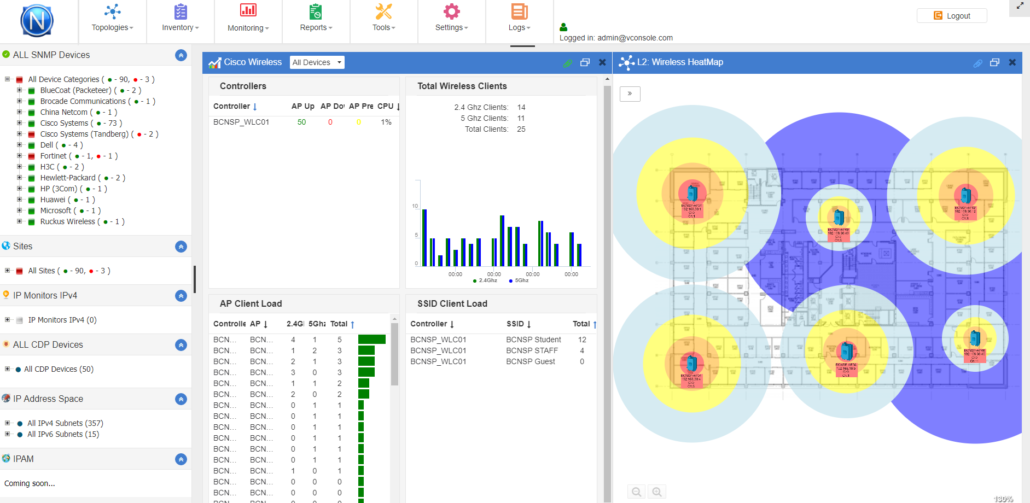1030x503 pixels.
Task: Click the Wireless HeatMap topology title icon
Action: pyautogui.click(x=626, y=62)
